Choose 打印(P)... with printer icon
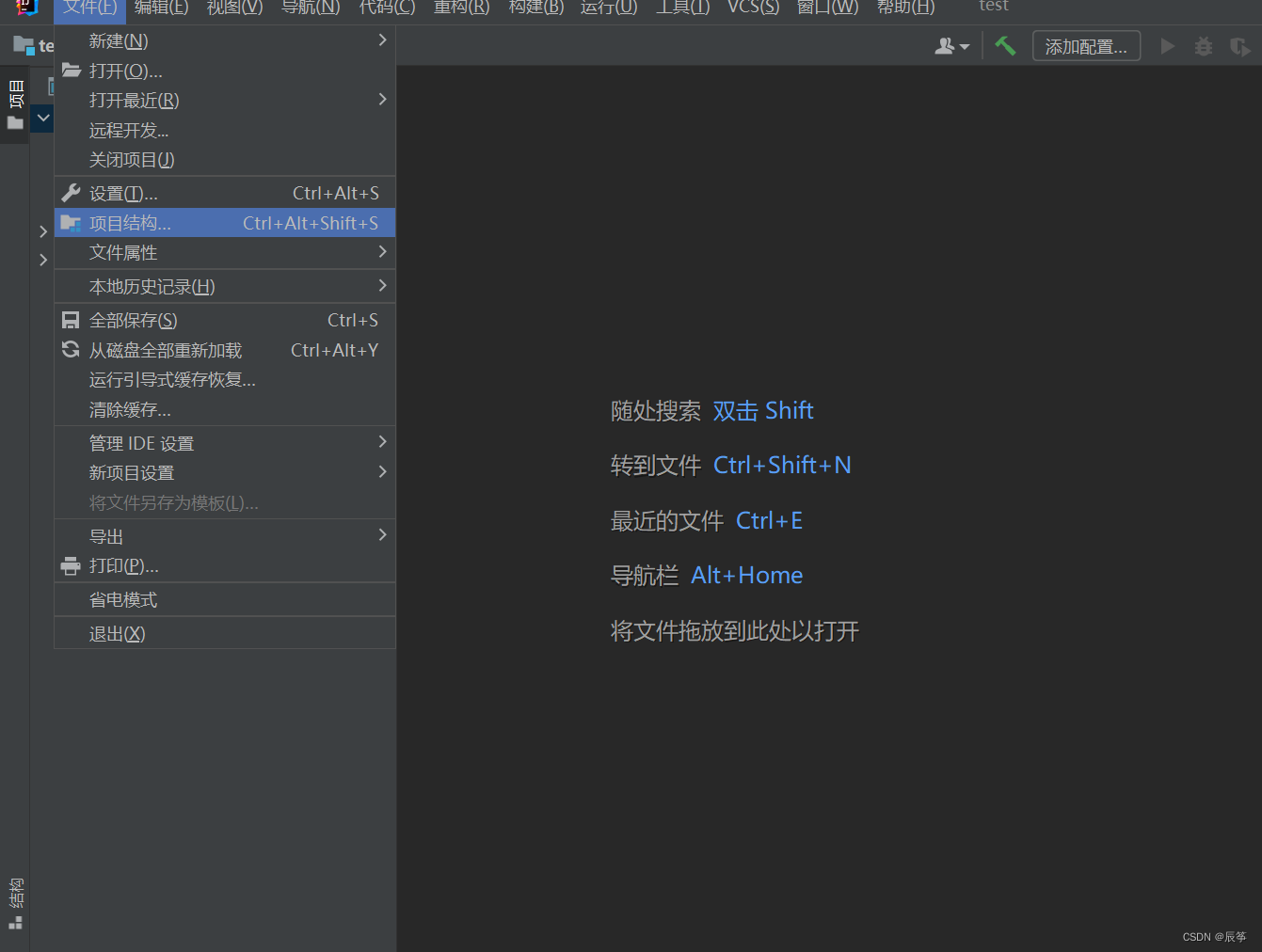The height and width of the screenshot is (952, 1262). 225,565
